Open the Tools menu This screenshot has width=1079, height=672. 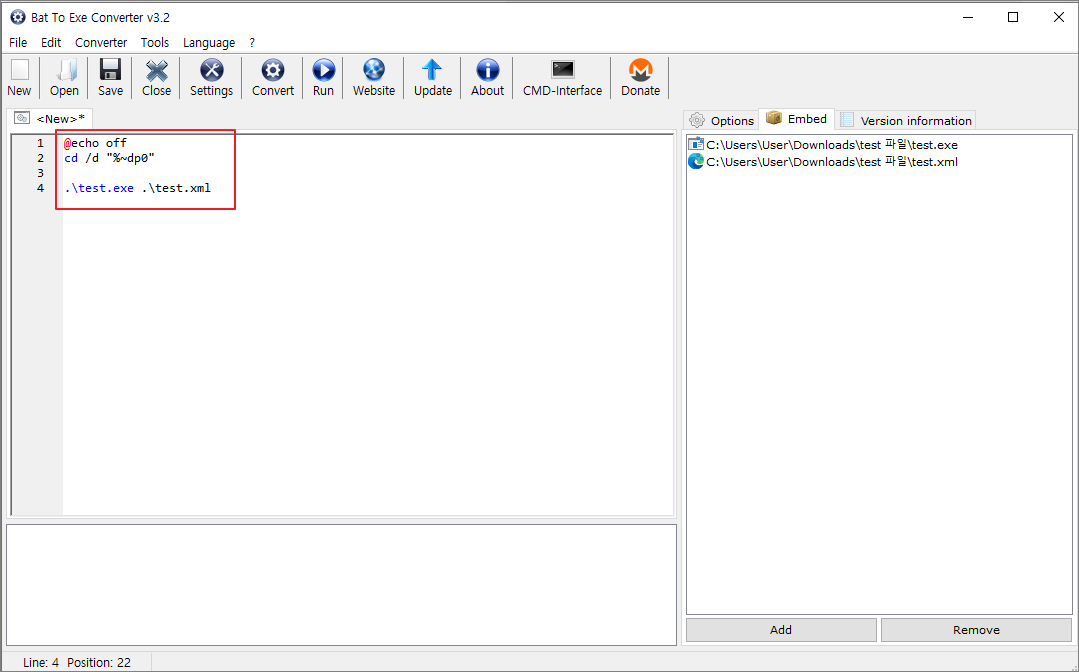(155, 43)
